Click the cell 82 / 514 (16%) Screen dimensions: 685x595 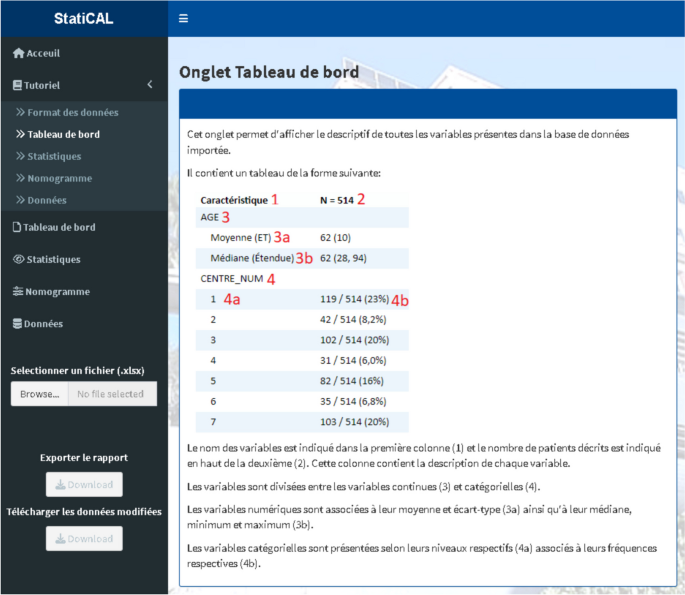[x=352, y=381]
